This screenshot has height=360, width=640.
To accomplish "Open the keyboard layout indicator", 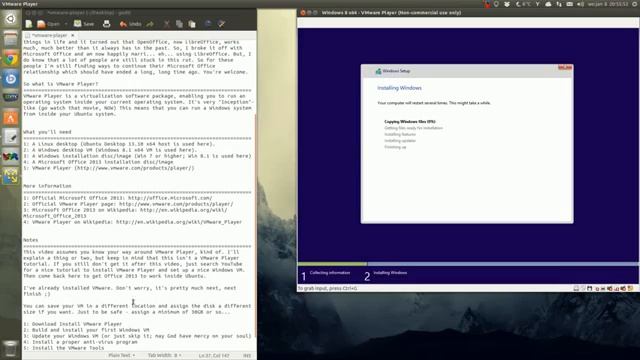I will coord(569,4).
